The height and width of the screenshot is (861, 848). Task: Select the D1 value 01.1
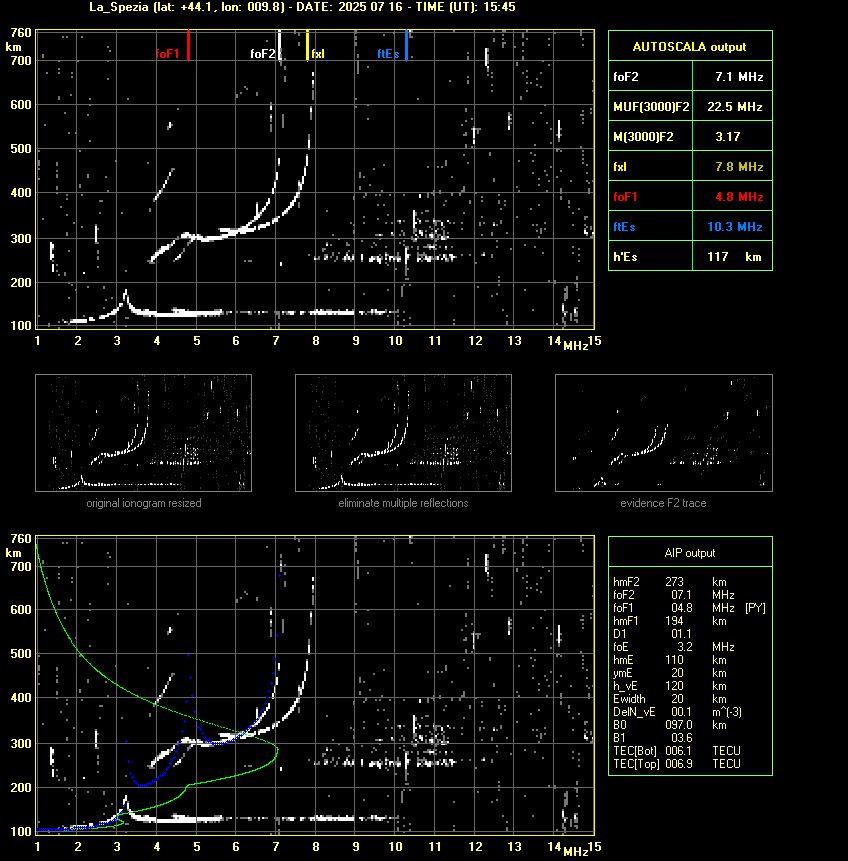682,634
